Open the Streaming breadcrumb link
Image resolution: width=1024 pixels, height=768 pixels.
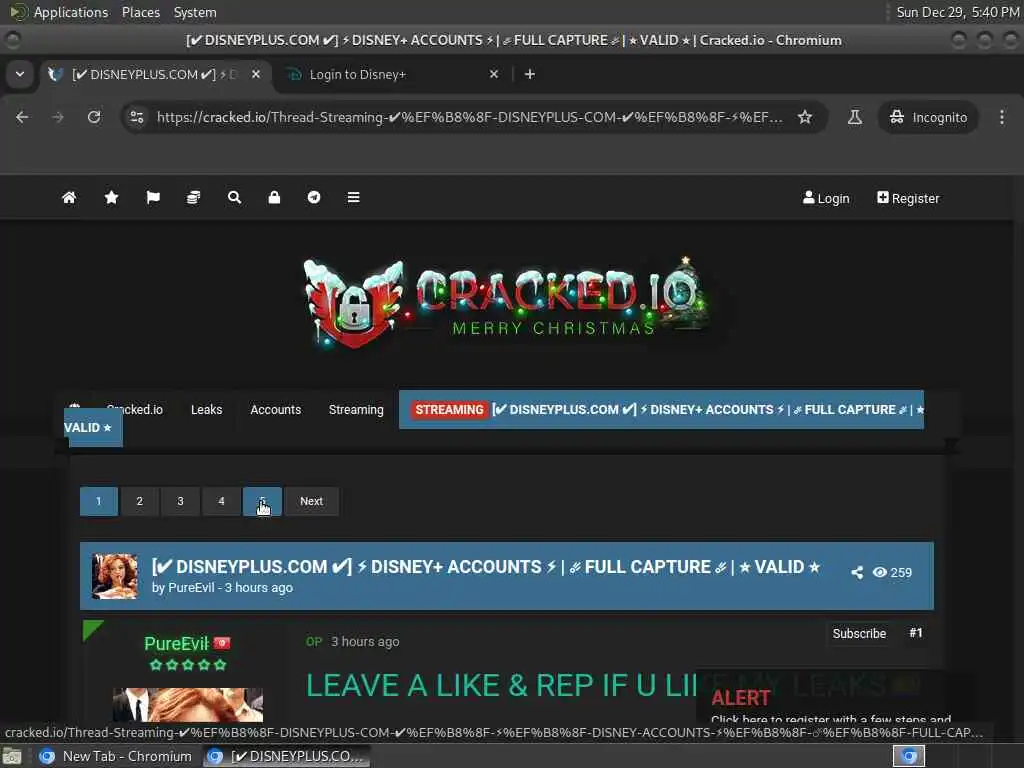tap(356, 409)
